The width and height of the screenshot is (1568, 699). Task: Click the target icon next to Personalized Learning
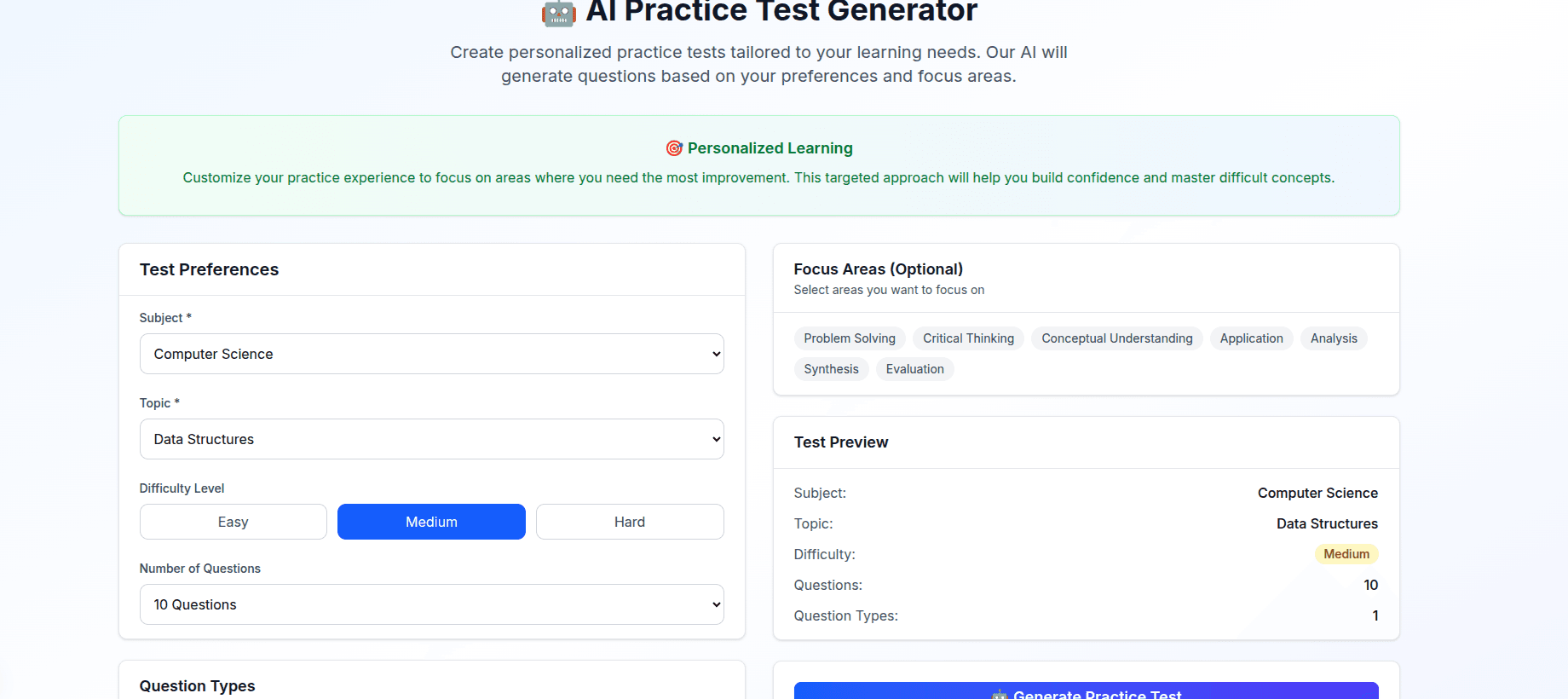[674, 148]
